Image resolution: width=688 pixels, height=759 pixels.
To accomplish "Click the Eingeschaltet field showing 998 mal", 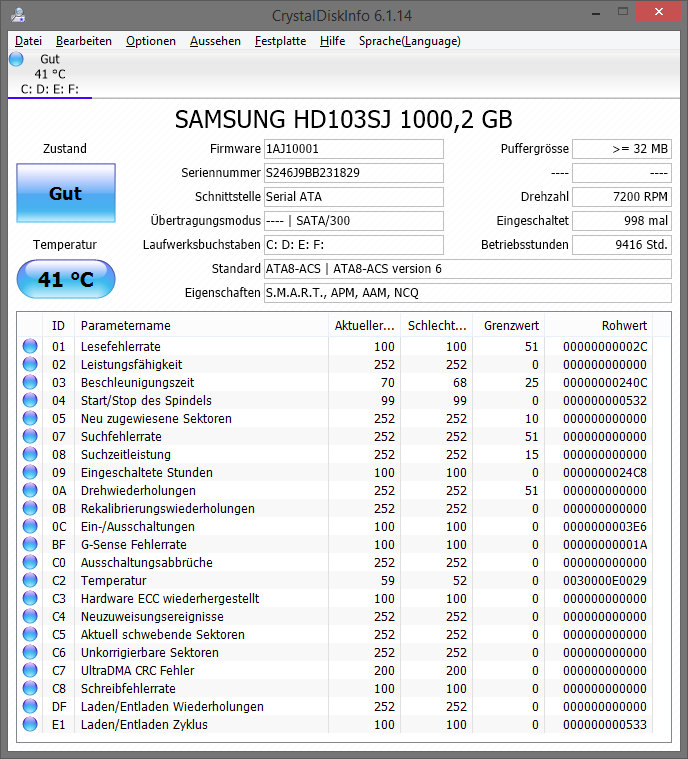I will 622,221.
